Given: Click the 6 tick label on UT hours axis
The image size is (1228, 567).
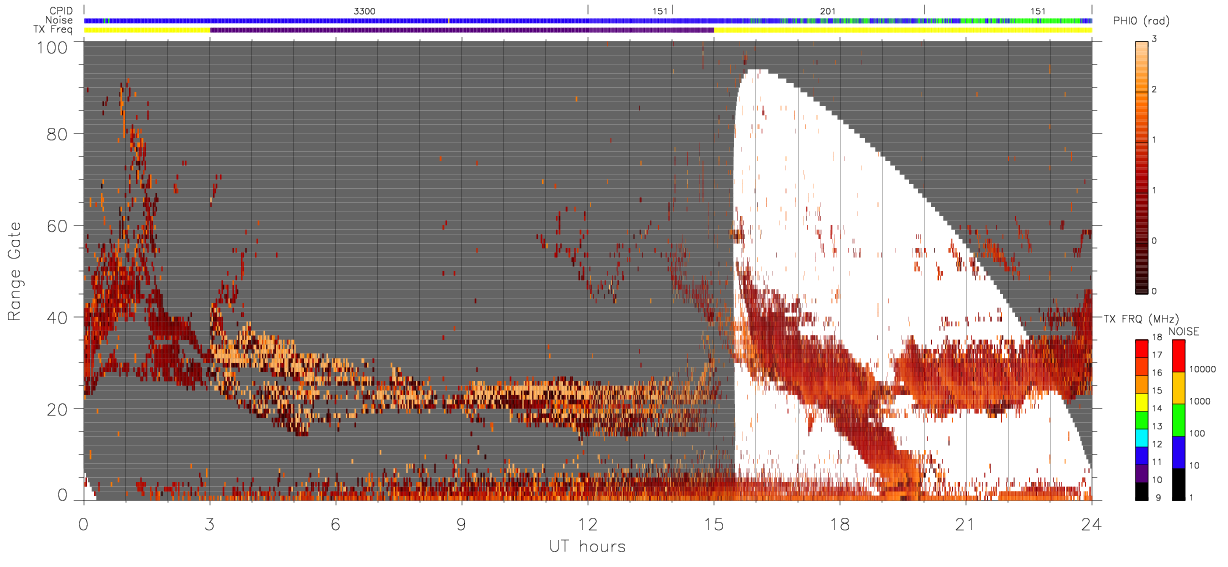Looking at the screenshot, I should 335,522.
